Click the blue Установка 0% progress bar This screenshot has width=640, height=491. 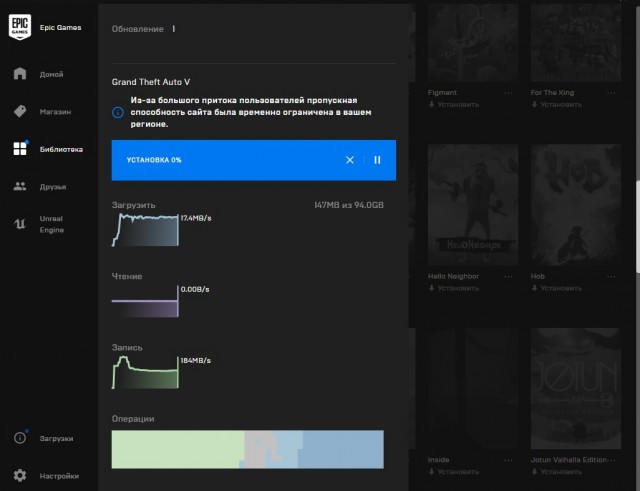(x=253, y=160)
